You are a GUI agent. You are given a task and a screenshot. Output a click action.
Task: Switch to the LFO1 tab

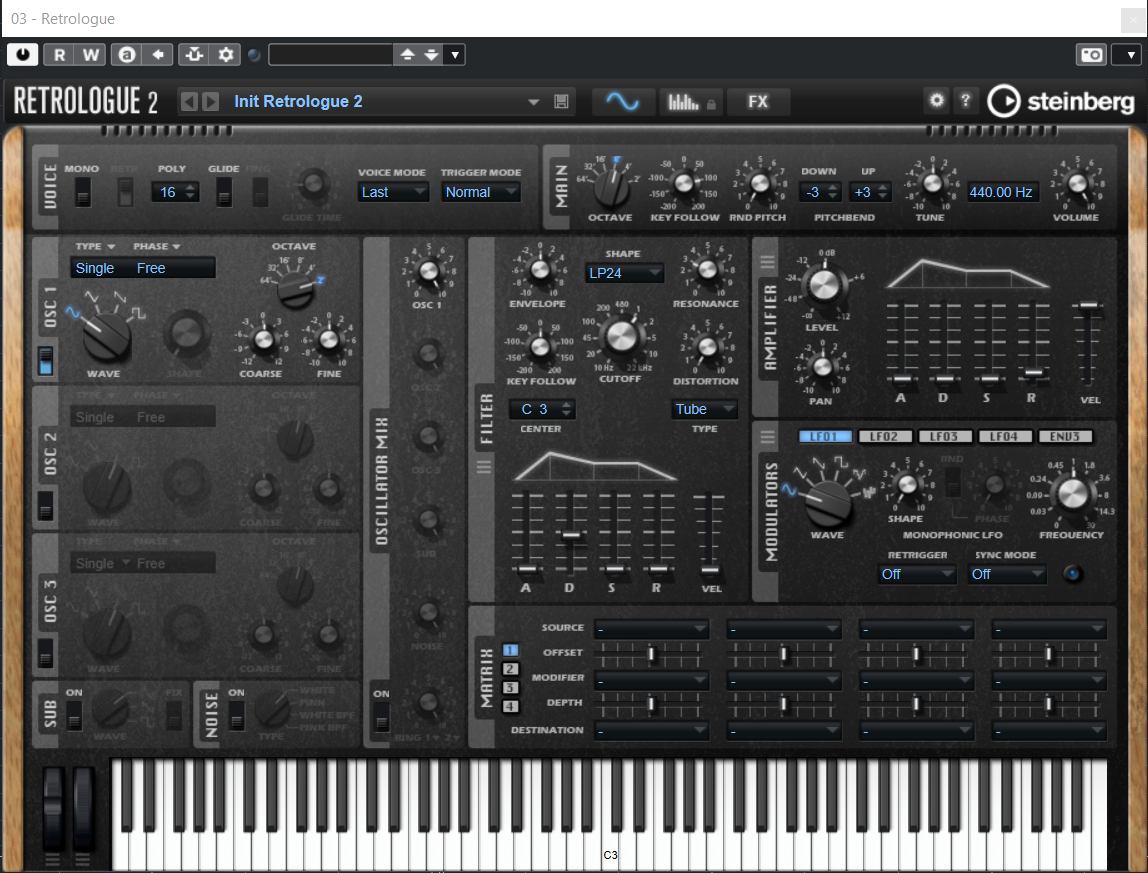[824, 436]
